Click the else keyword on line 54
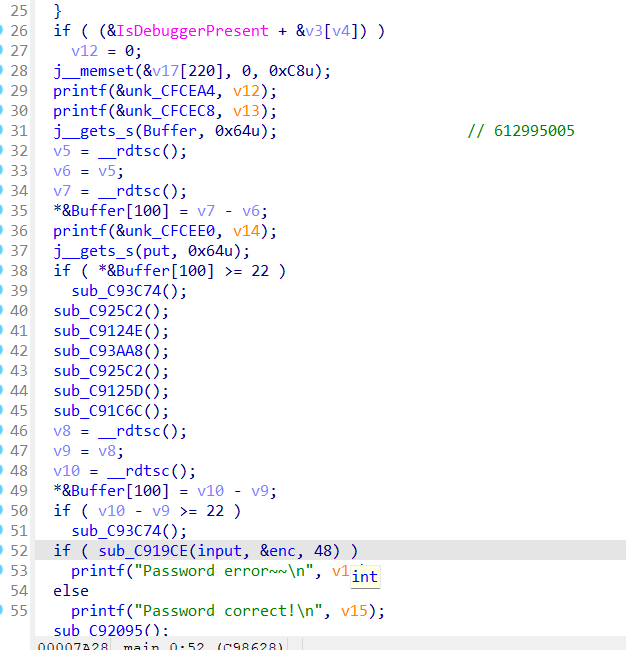This screenshot has width=626, height=650. [x=71, y=591]
